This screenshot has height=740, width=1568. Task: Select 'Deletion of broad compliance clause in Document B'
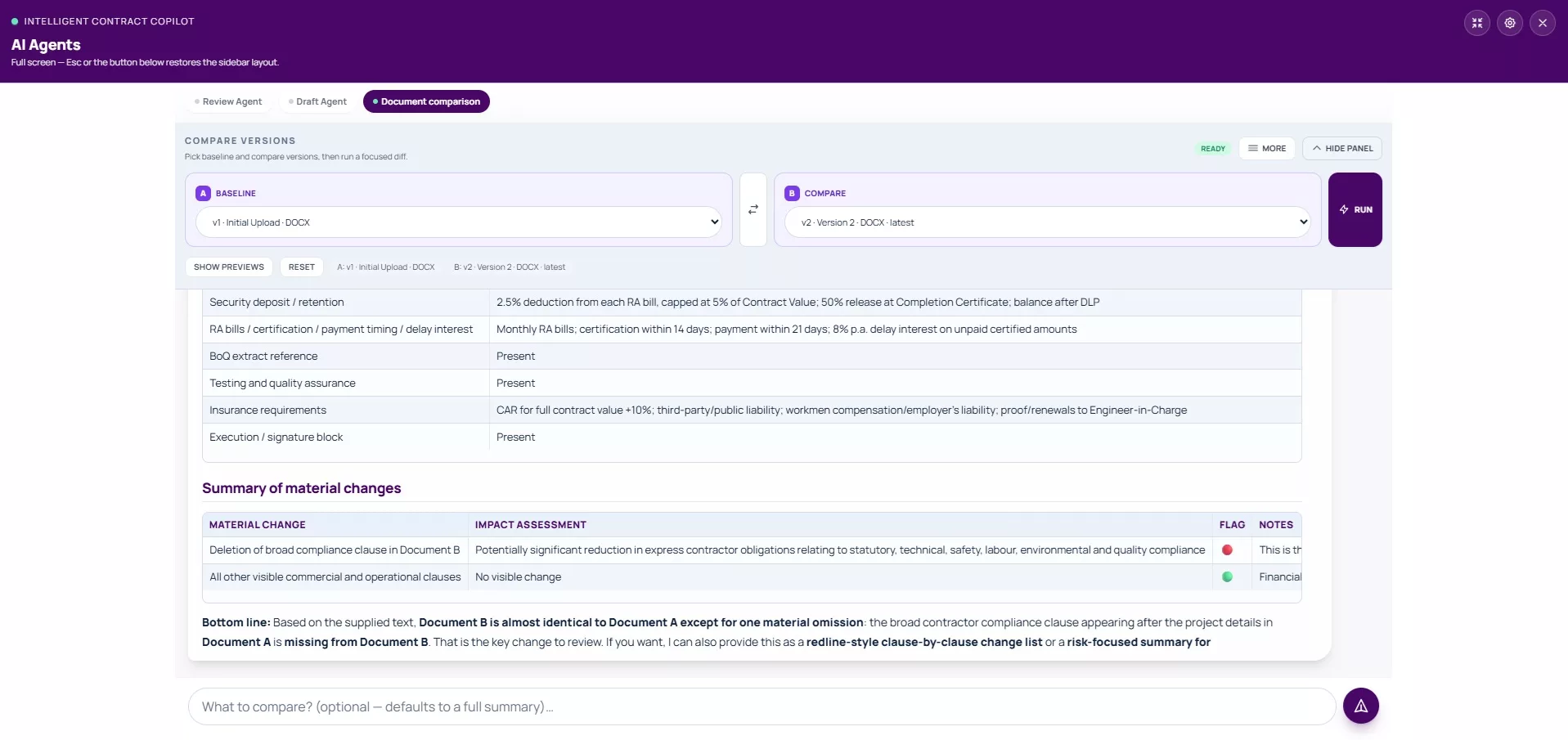335,550
